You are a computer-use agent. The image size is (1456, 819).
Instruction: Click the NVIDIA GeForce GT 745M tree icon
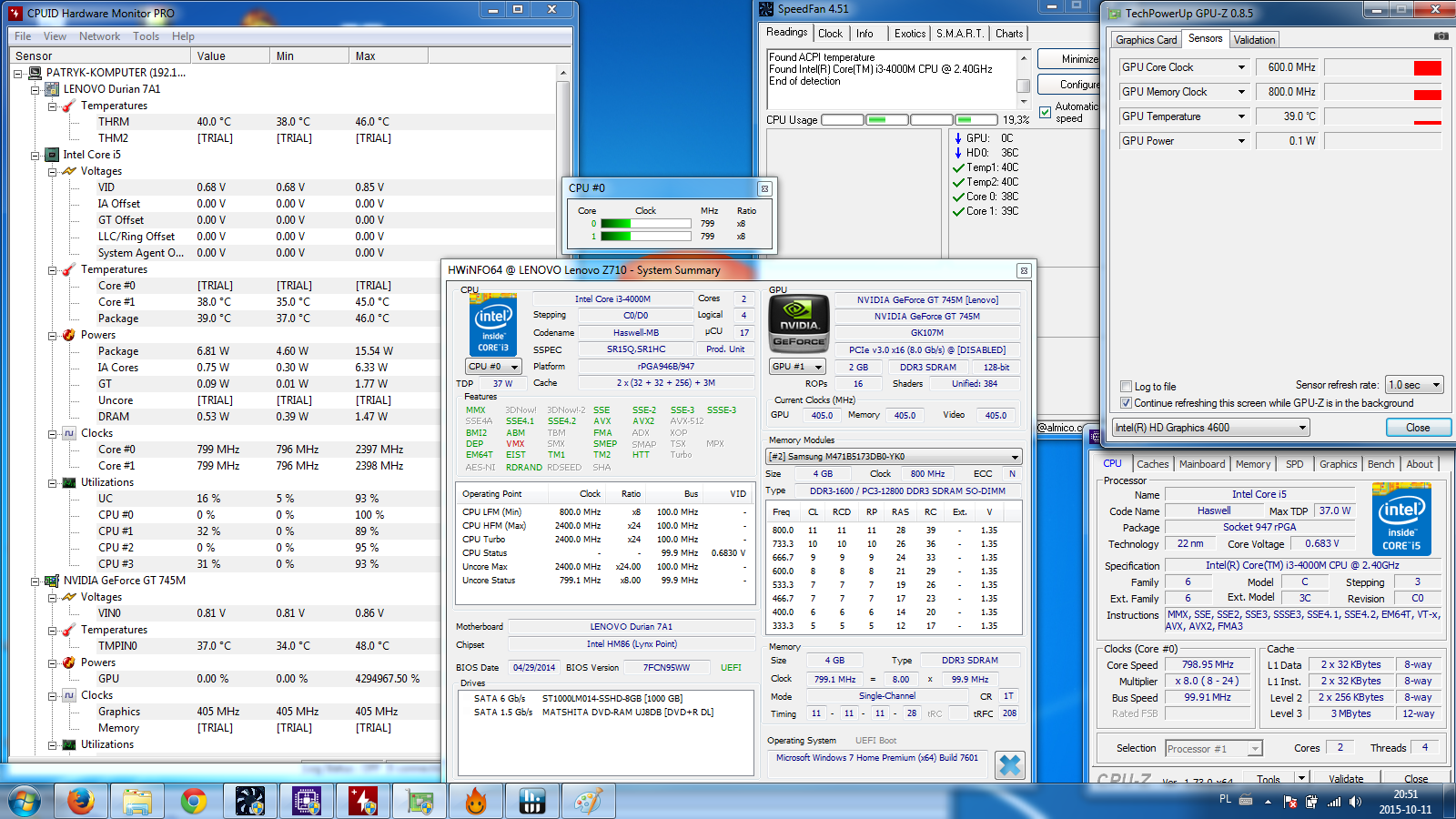coord(53,581)
